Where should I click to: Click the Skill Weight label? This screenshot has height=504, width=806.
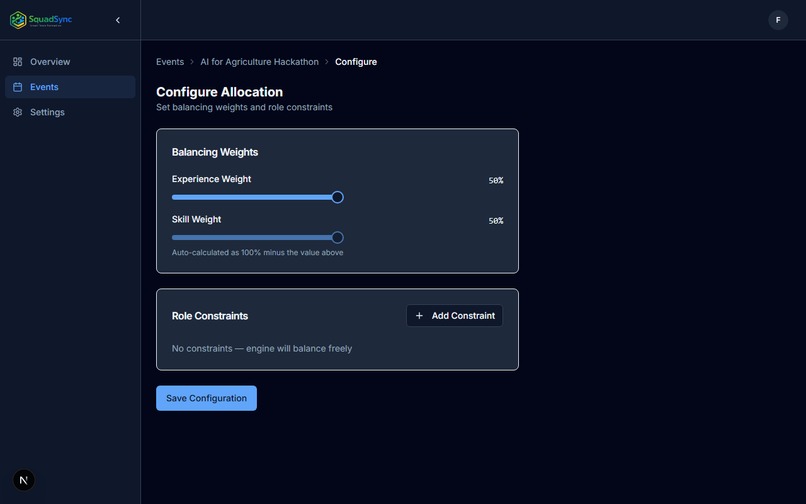coord(196,219)
